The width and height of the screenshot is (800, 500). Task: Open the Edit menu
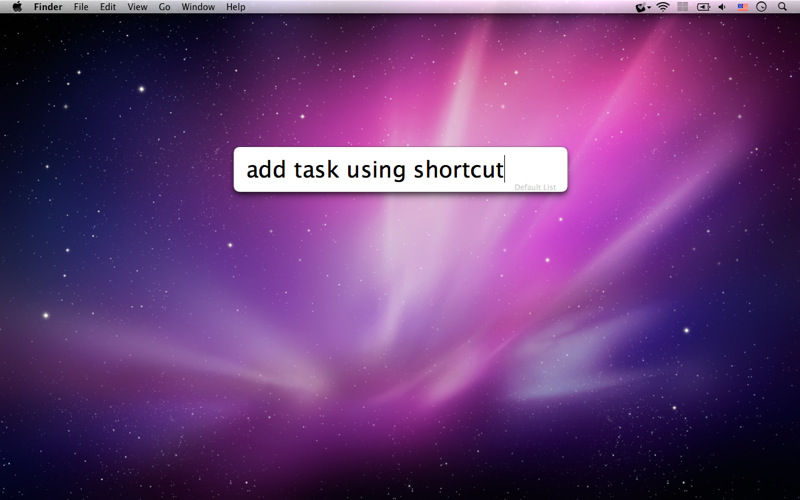pyautogui.click(x=108, y=7)
